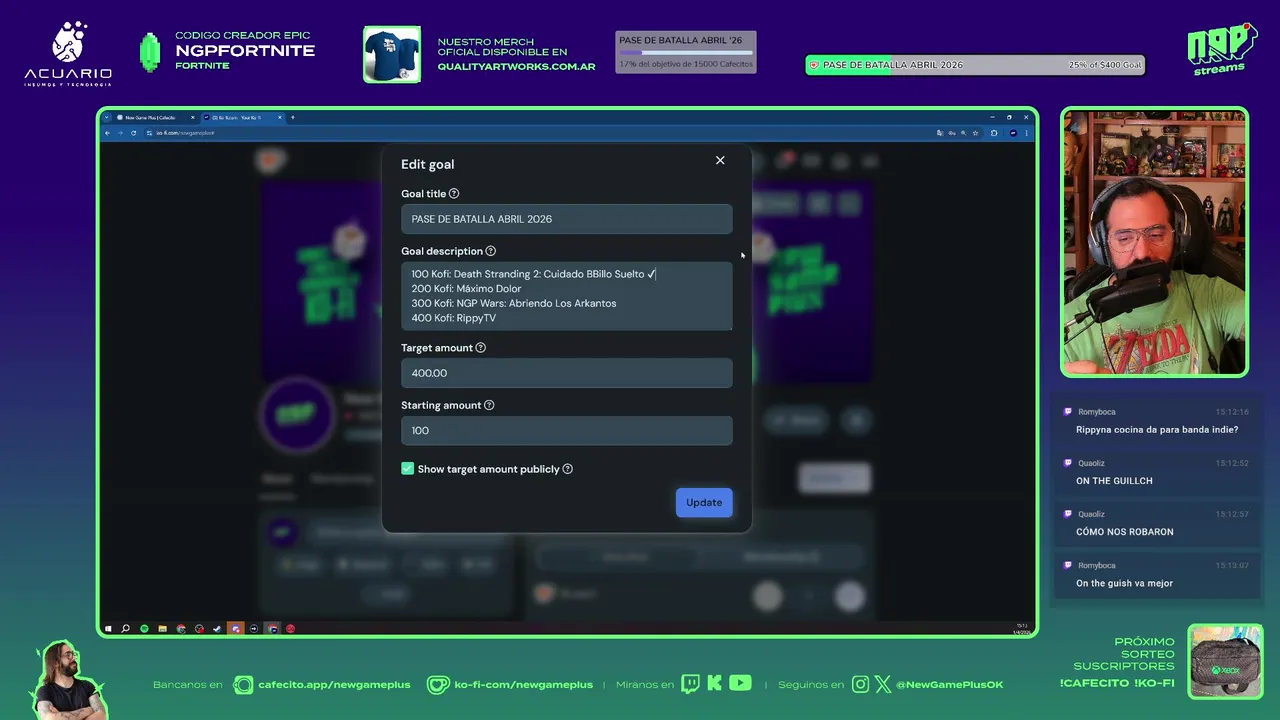The width and height of the screenshot is (1280, 720).
Task: Select line "300 Kofi: NGP Wars: Abriendo Los Arkantos"
Action: pyautogui.click(x=514, y=303)
